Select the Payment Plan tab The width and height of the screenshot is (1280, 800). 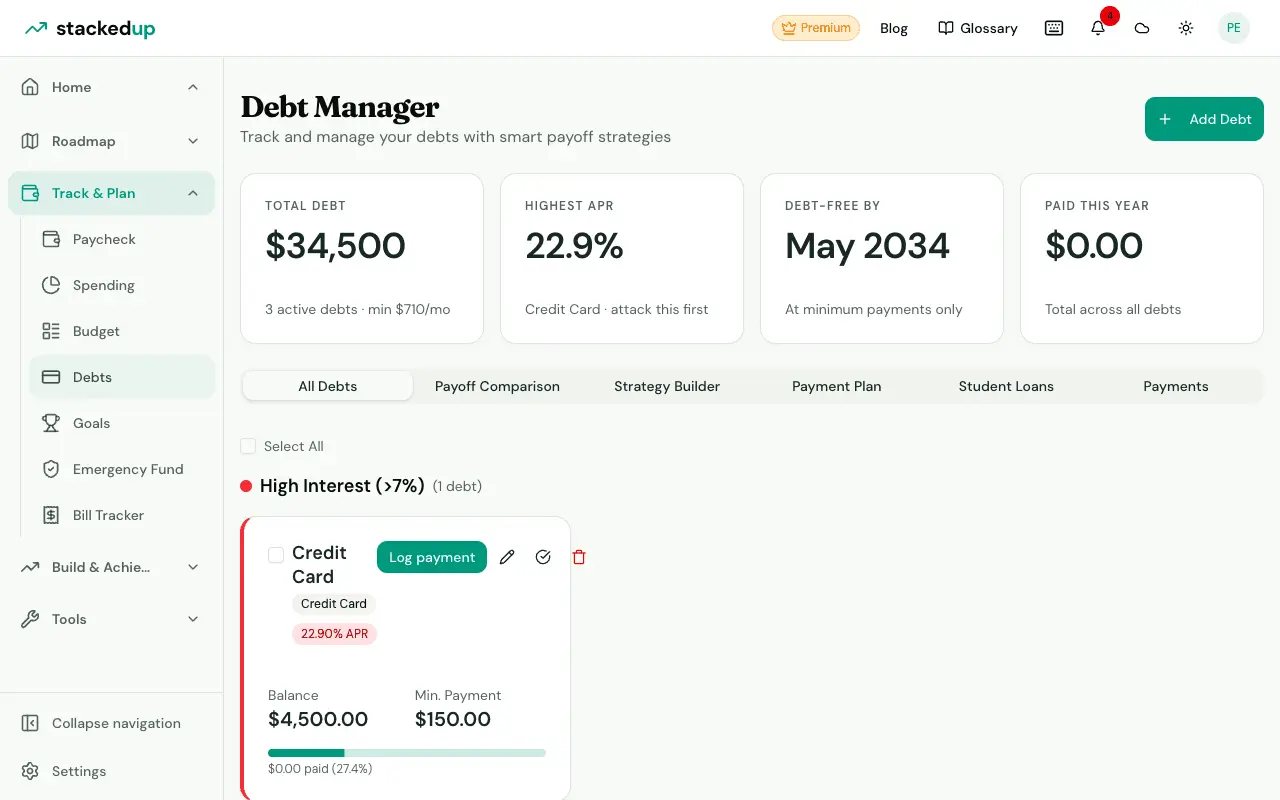coord(837,386)
